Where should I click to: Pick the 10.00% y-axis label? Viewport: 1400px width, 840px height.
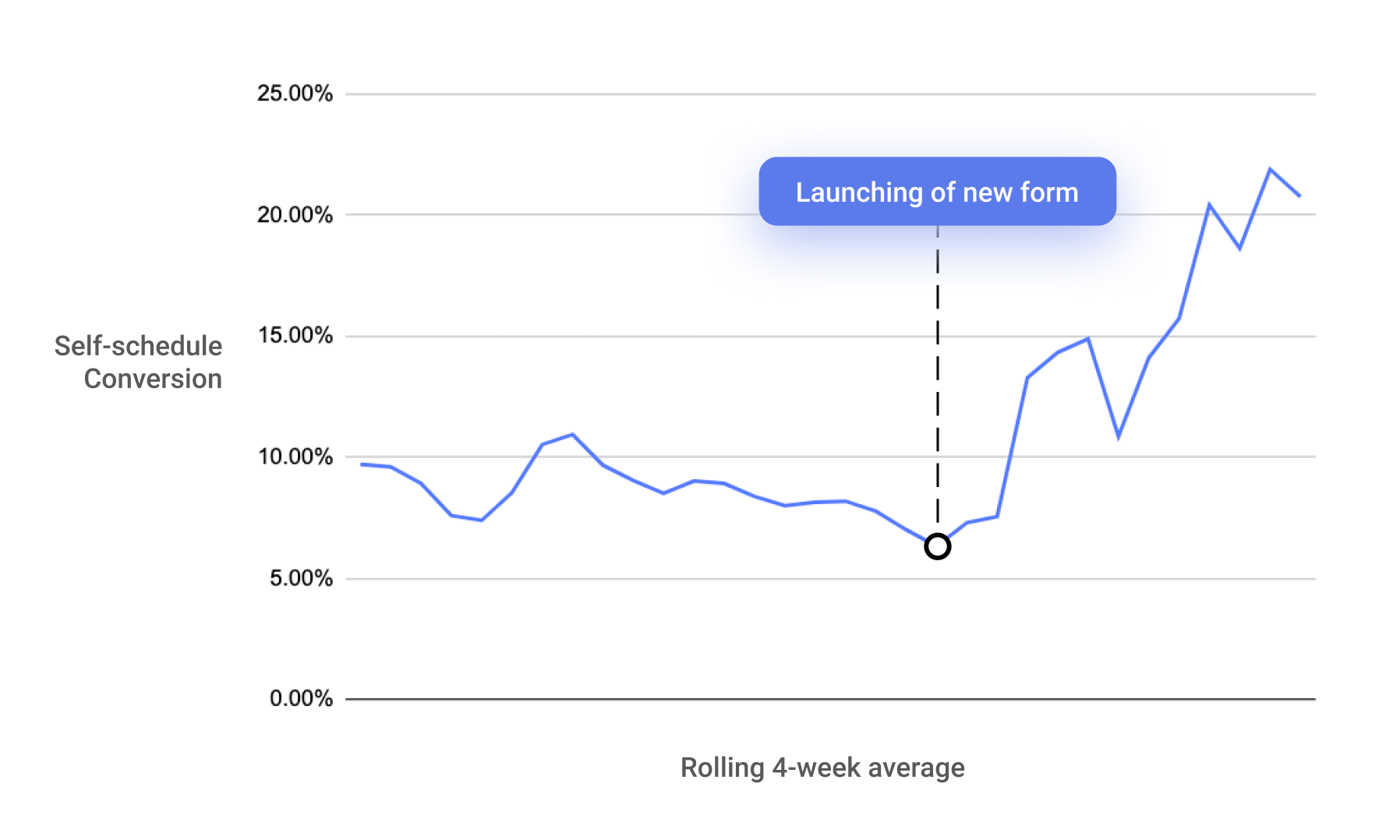(295, 457)
